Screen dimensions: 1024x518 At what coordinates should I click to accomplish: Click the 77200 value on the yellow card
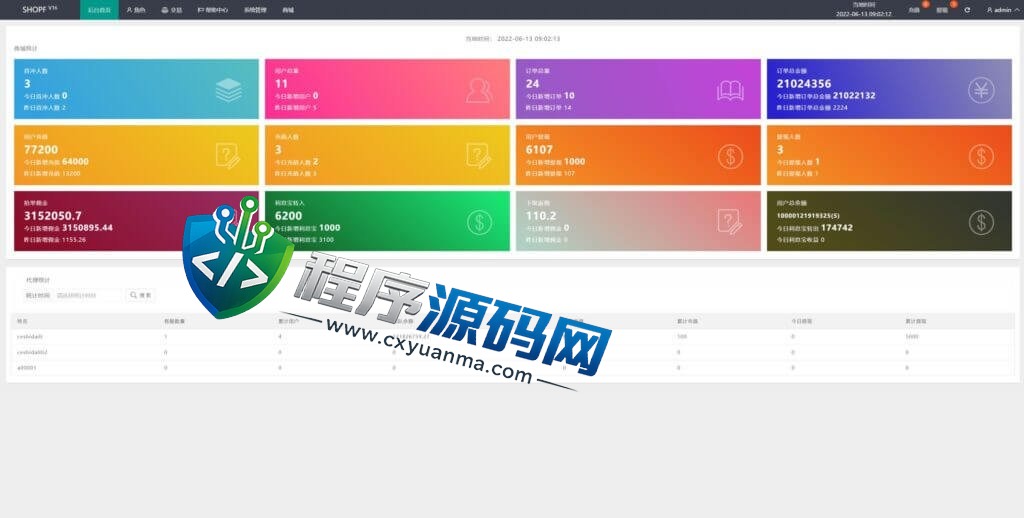(40, 150)
